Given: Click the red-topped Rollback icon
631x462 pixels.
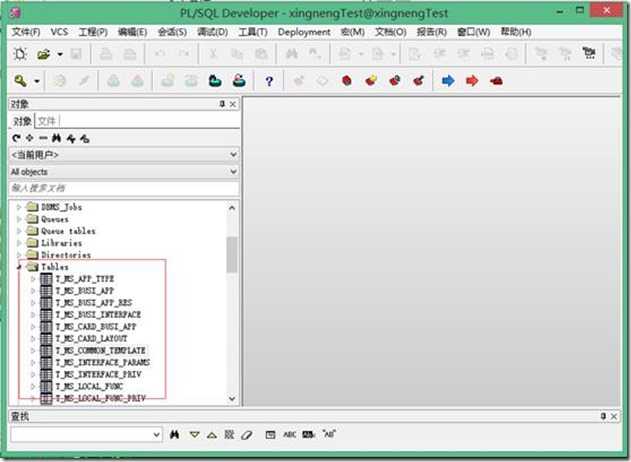Looking at the screenshot, I should pos(239,81).
